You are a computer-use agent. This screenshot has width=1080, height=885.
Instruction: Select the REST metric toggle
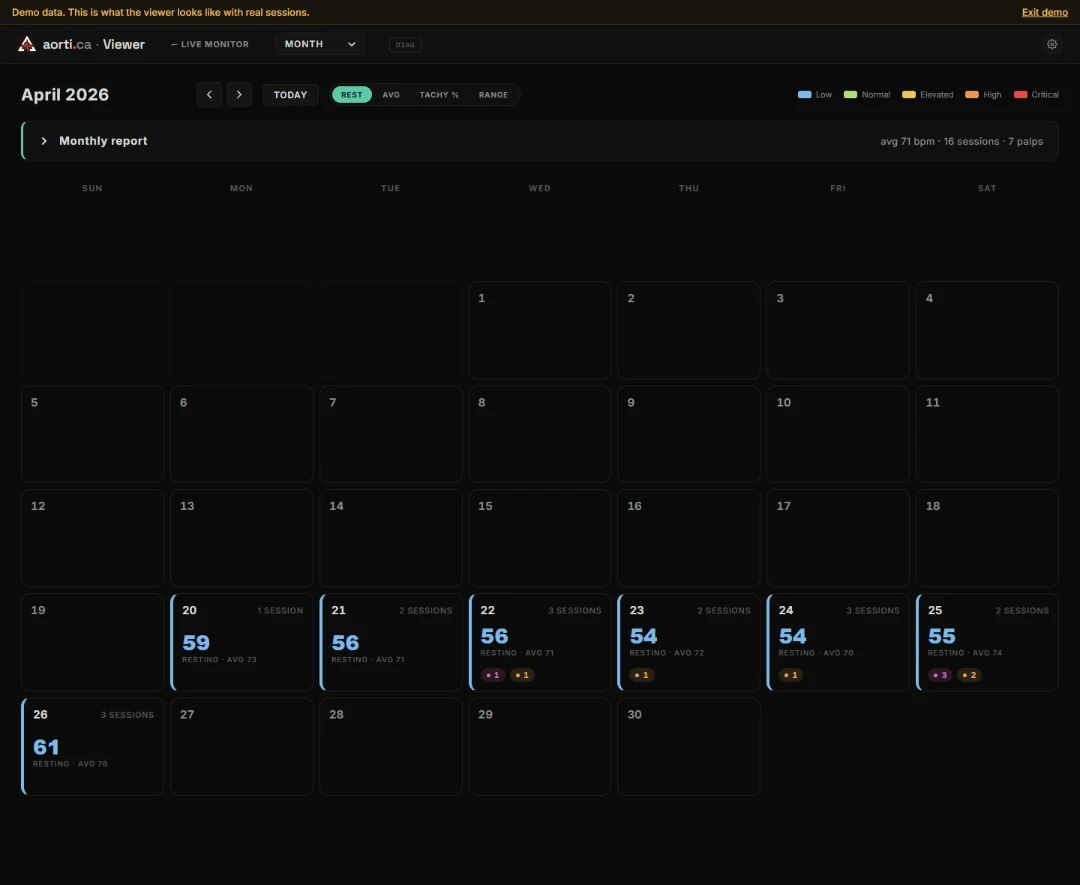tap(351, 94)
